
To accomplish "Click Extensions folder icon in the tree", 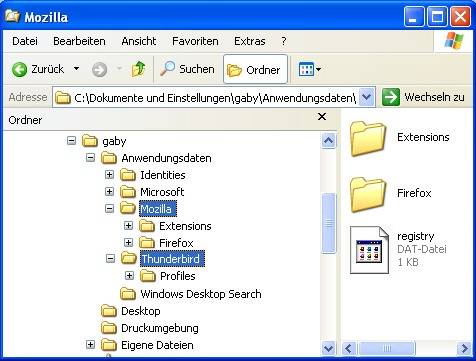I will click(147, 226).
